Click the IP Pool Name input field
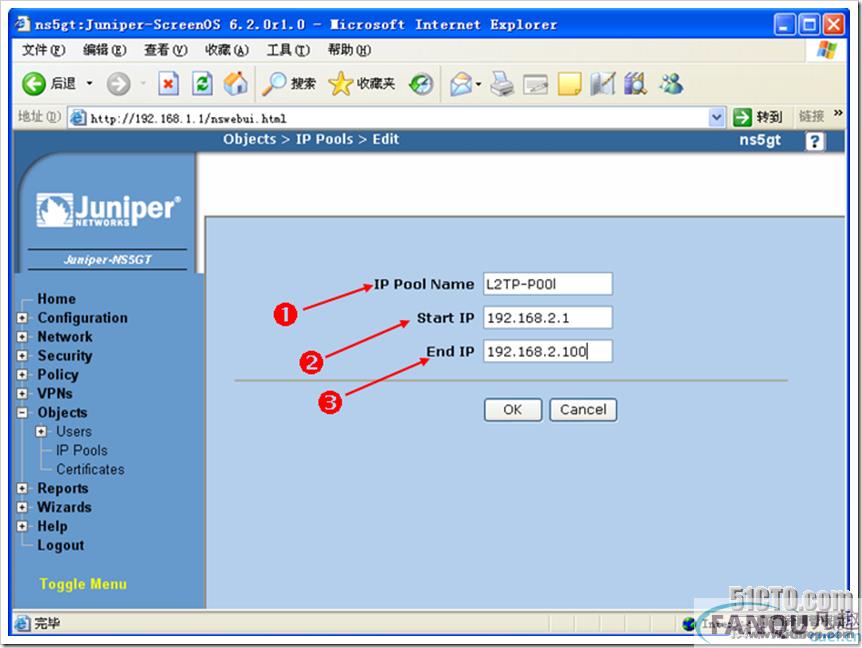Image resolution: width=862 pixels, height=648 pixels. pyautogui.click(x=548, y=284)
